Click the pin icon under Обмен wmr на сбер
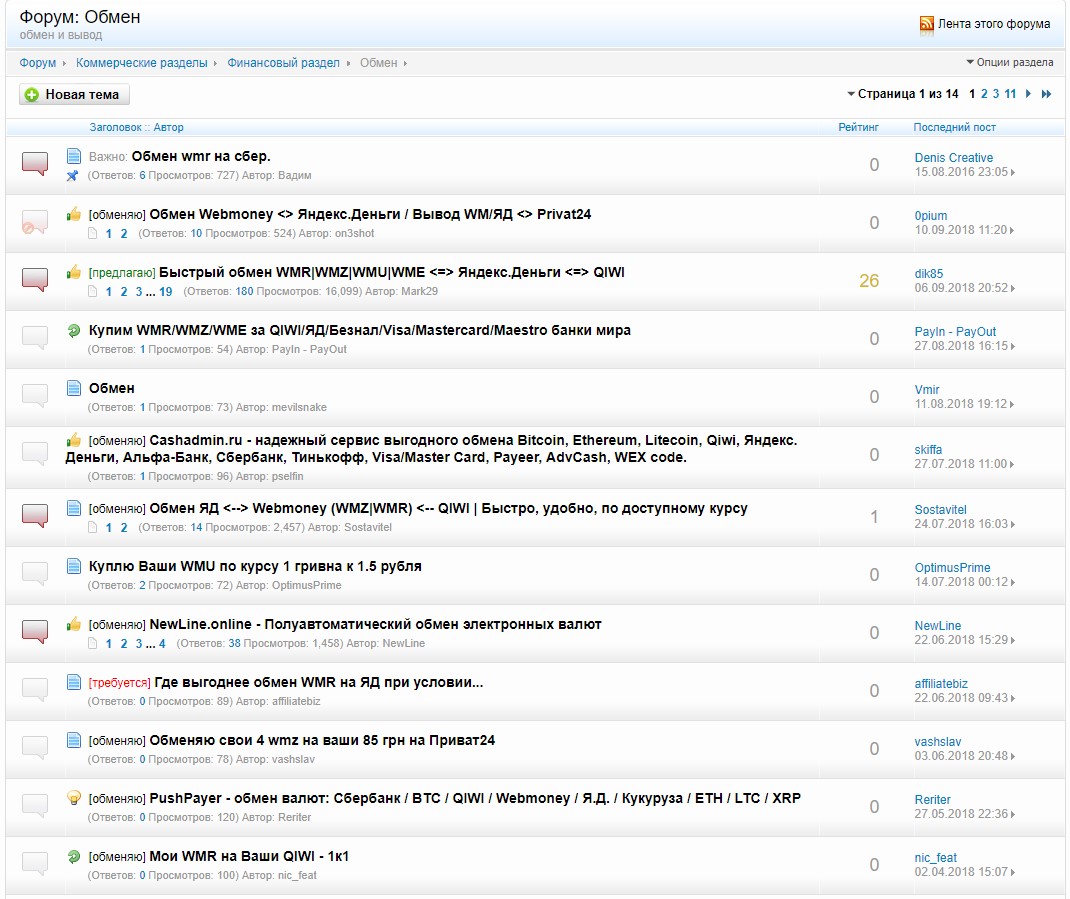This screenshot has width=1070, height=899. tap(72, 175)
